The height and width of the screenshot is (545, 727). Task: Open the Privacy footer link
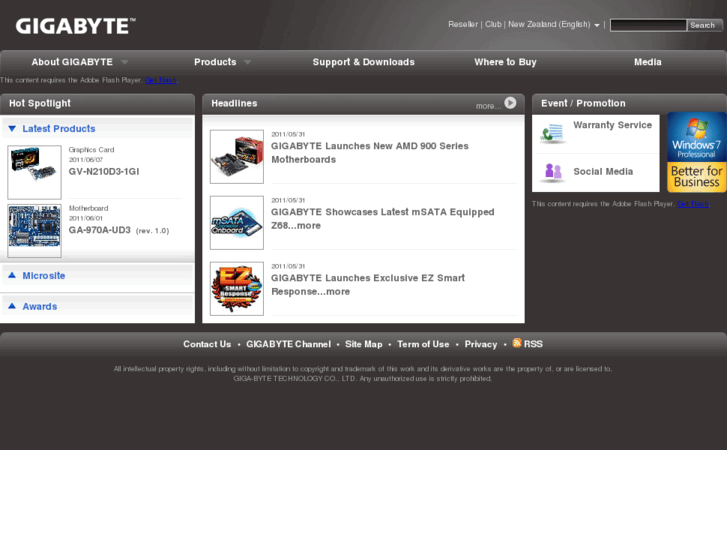(x=481, y=344)
